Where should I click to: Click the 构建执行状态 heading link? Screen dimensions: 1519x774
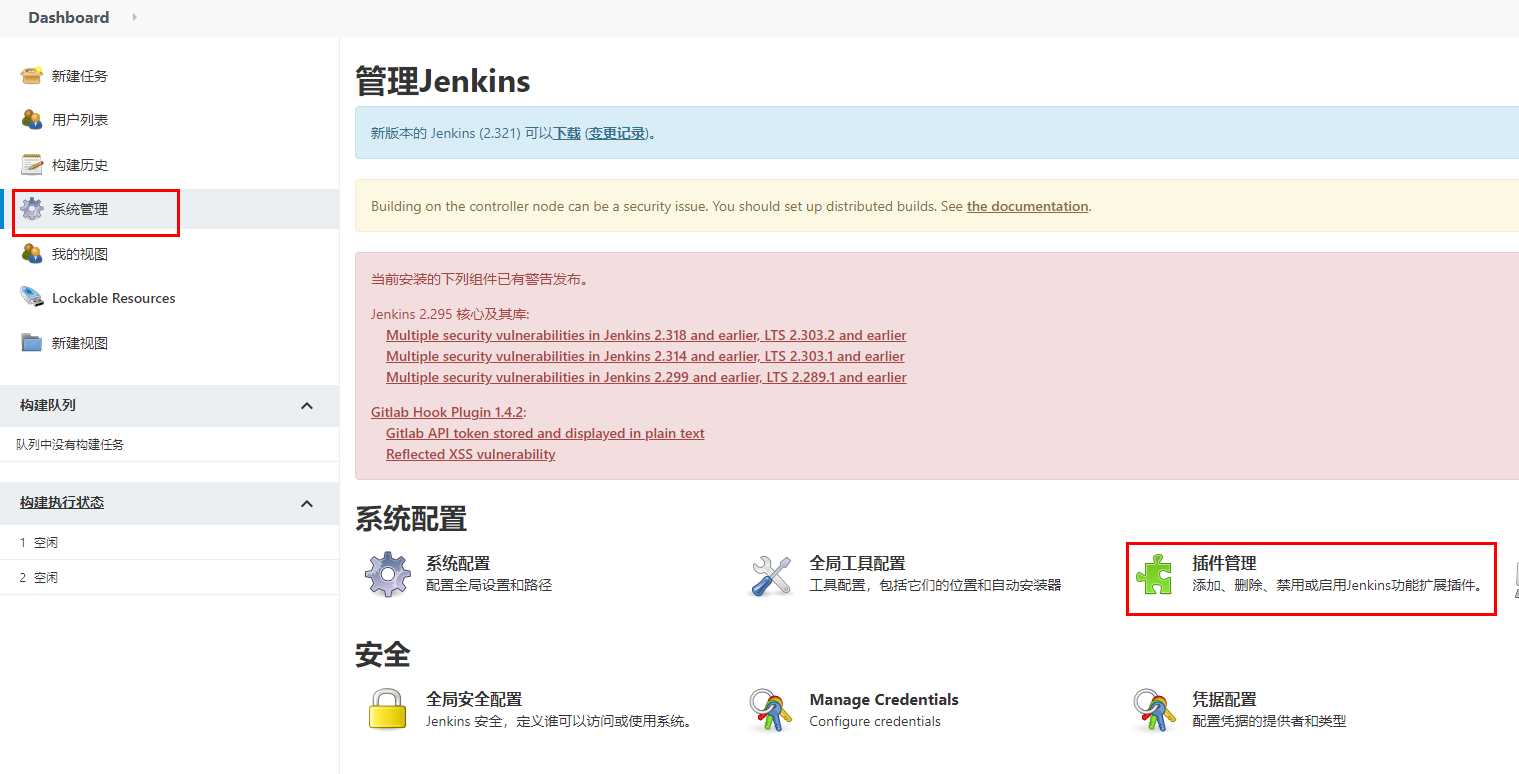tap(62, 502)
